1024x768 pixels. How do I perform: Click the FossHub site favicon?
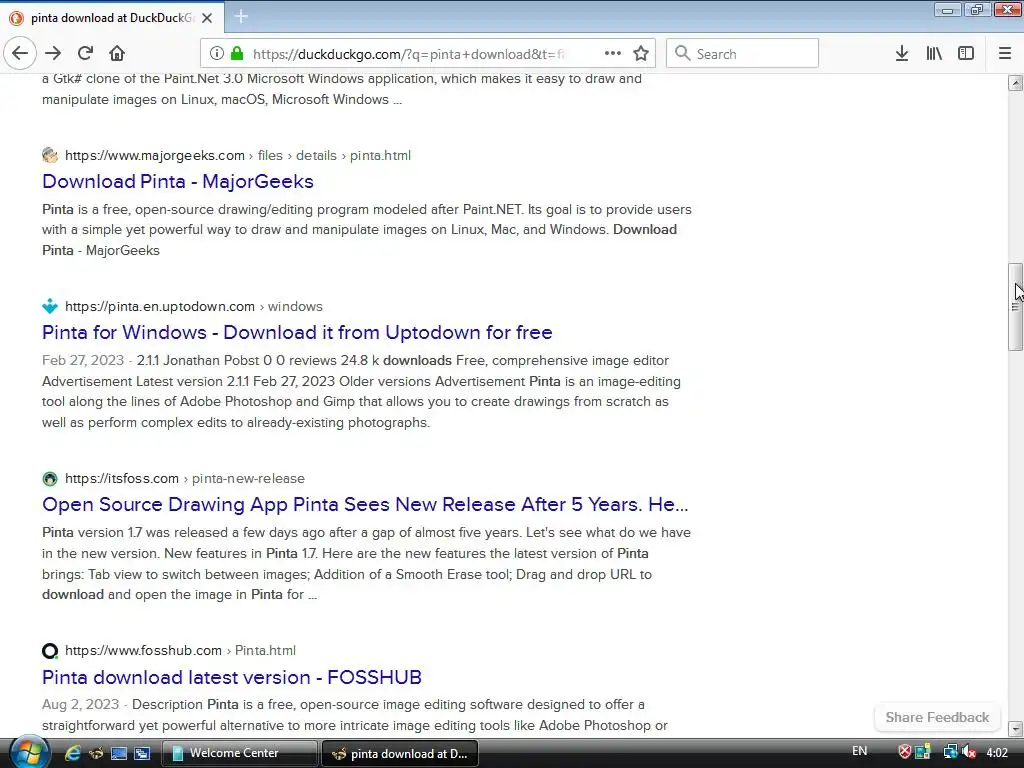50,651
